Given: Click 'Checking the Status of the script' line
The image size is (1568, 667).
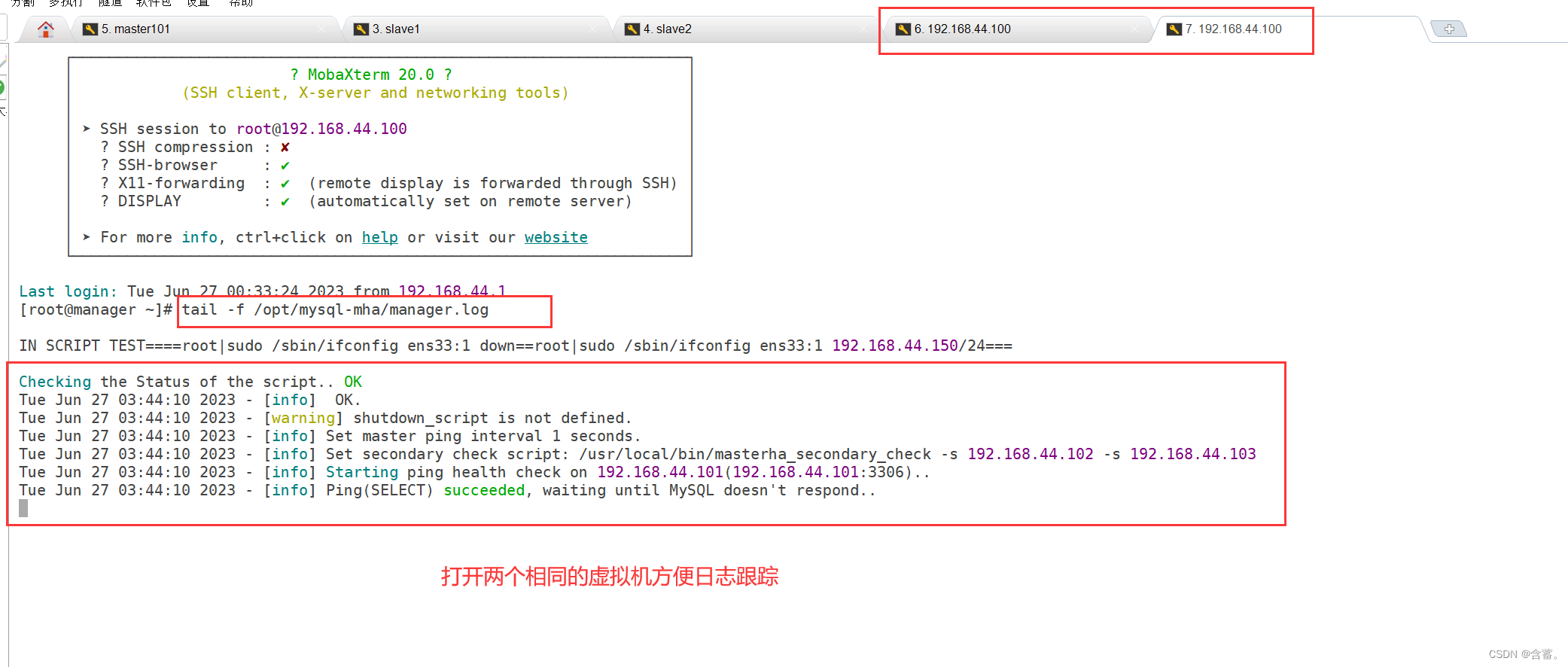Looking at the screenshot, I should (x=190, y=382).
